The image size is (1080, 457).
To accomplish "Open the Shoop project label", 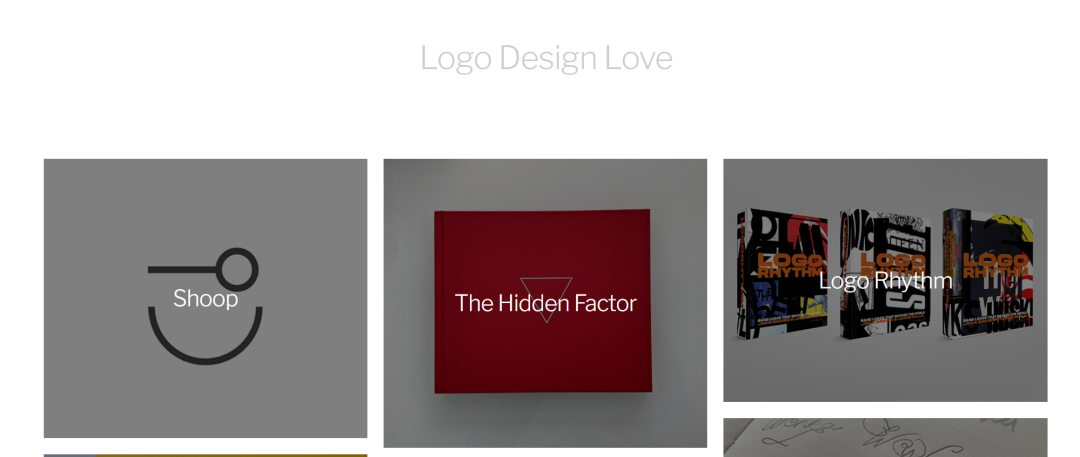I will (205, 298).
